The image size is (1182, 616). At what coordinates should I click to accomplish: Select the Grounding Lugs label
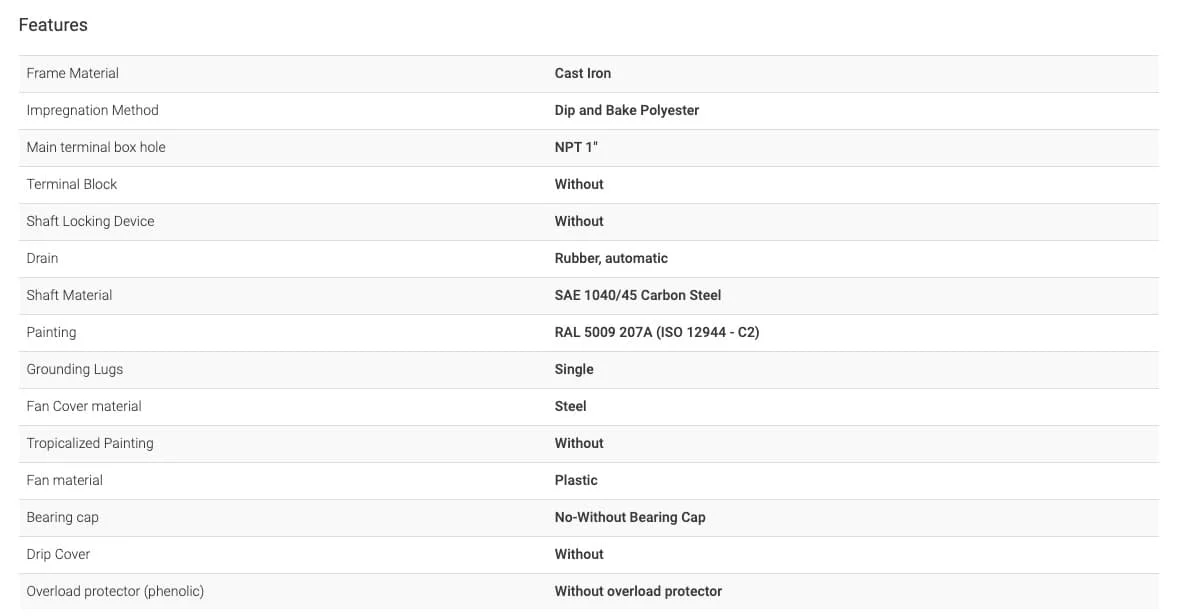(75, 369)
